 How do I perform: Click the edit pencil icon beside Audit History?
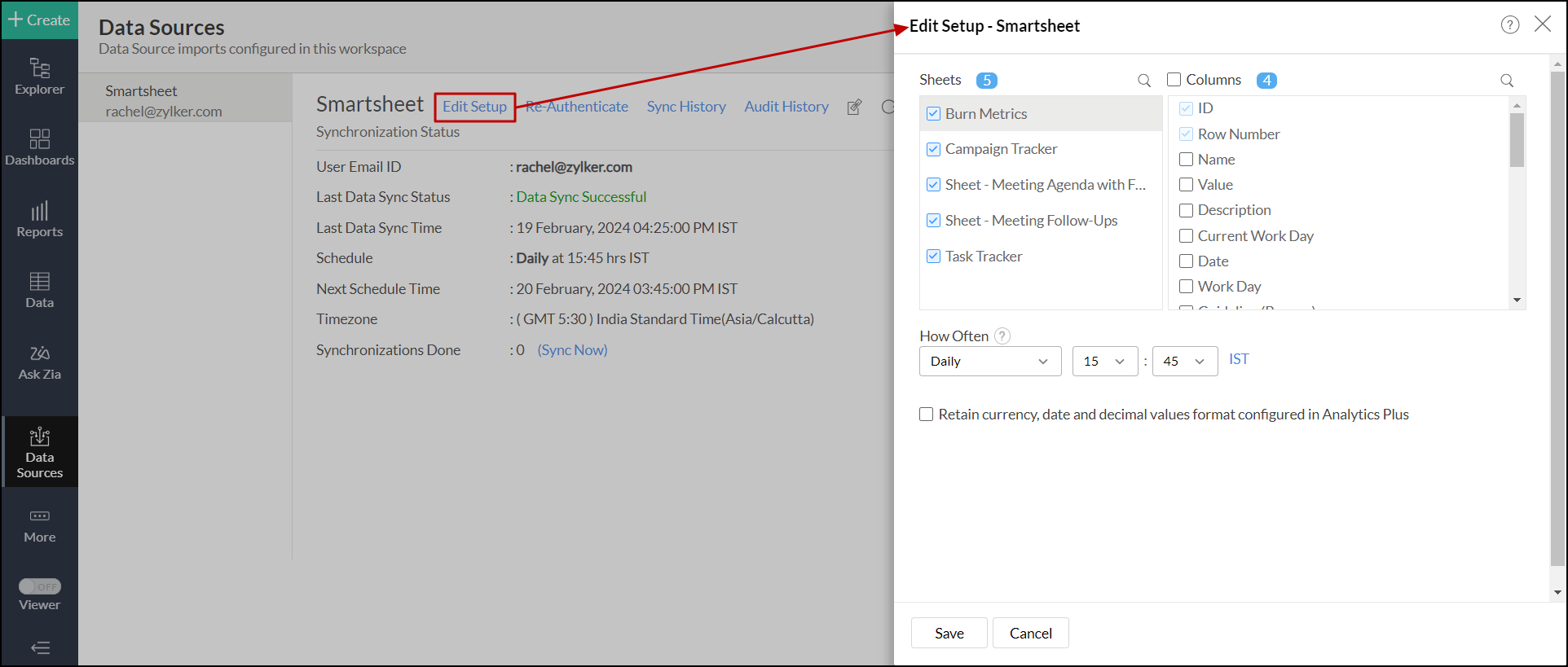(854, 108)
